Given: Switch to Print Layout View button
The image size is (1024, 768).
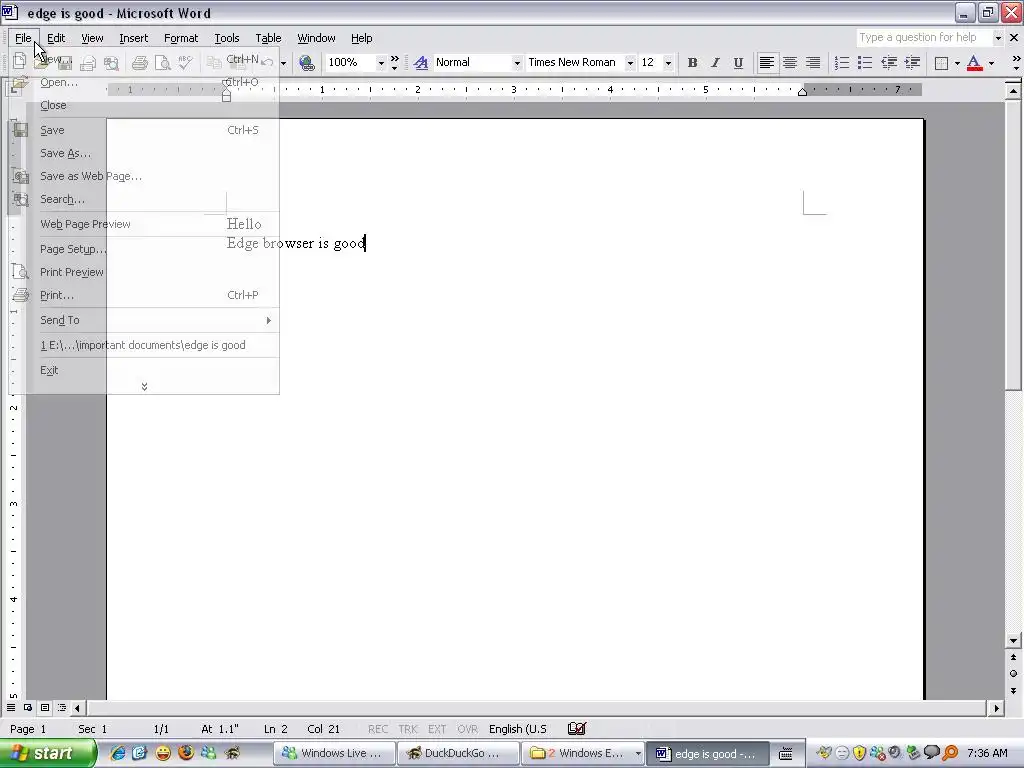Looking at the screenshot, I should tap(45, 707).
